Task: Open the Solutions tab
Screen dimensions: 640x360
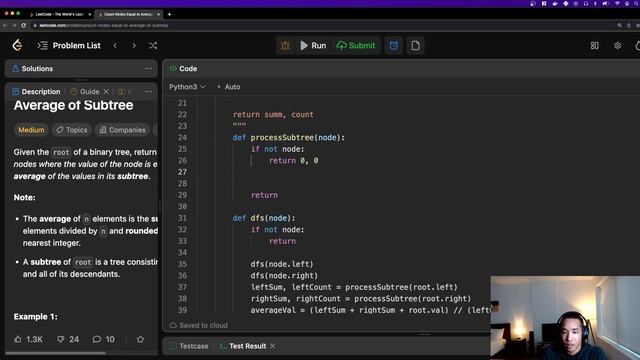Action: click(x=33, y=69)
